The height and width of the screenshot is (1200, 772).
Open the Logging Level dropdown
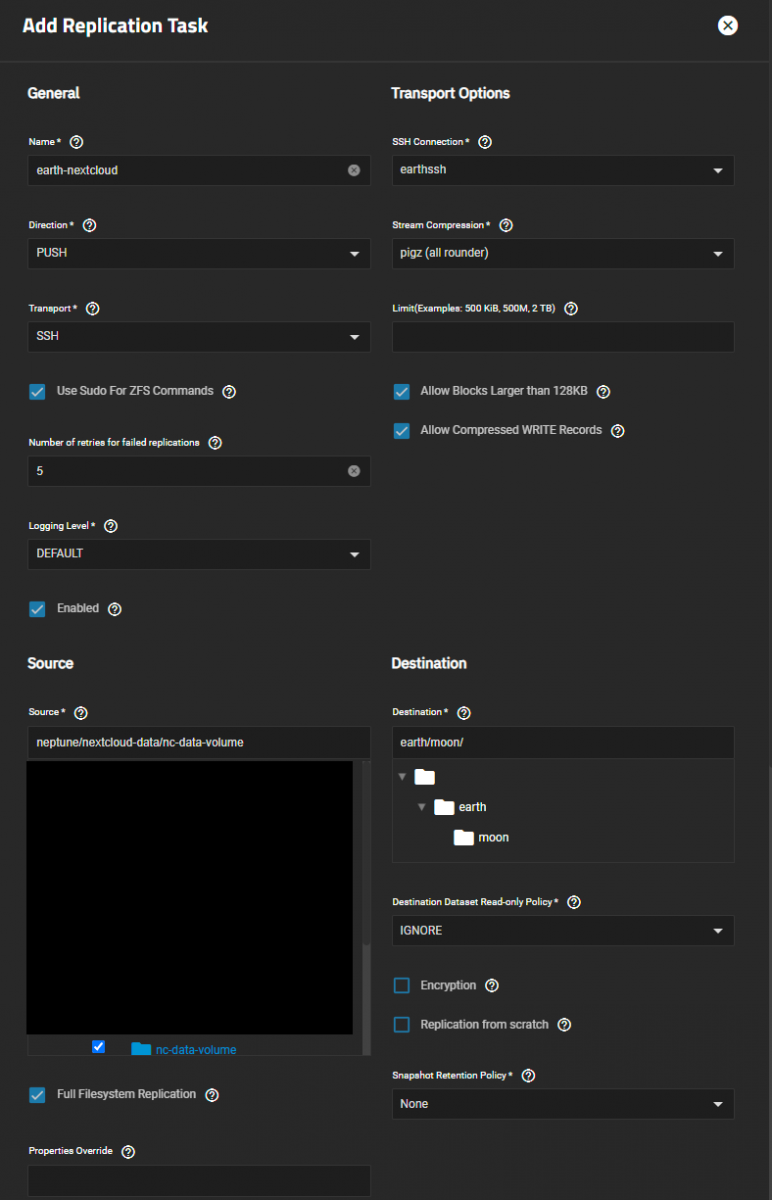click(x=199, y=554)
